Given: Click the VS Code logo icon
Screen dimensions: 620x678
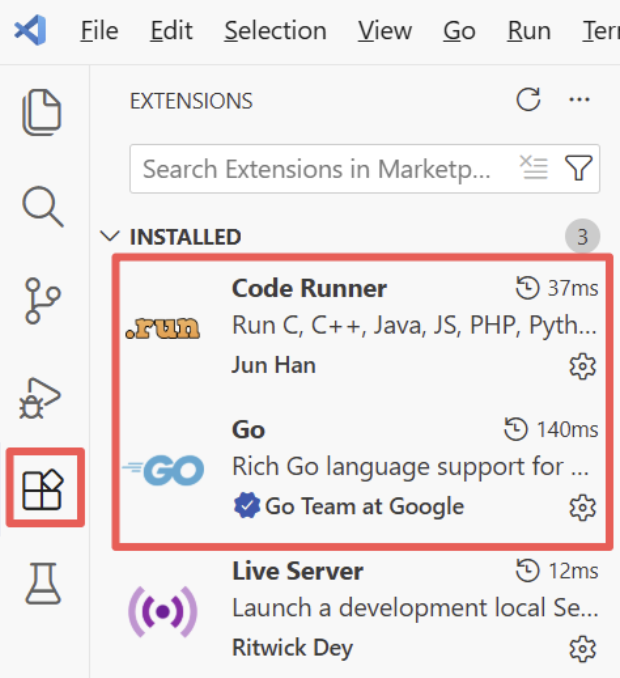Looking at the screenshot, I should pyautogui.click(x=30, y=30).
